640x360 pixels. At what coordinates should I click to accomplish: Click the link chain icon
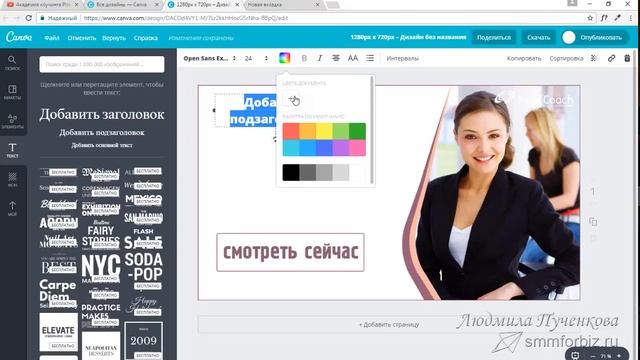tap(611, 58)
